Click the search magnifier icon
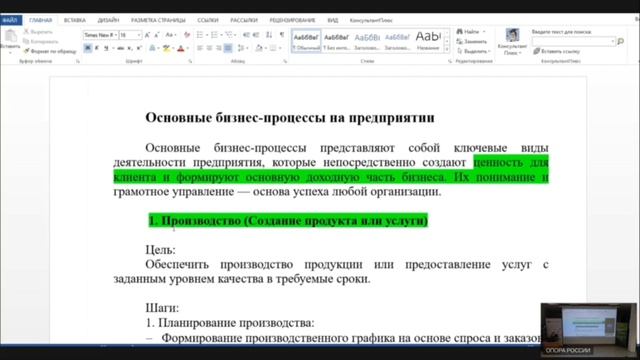Image resolution: width=640 pixels, height=360 pixels. pyautogui.click(x=620, y=41)
